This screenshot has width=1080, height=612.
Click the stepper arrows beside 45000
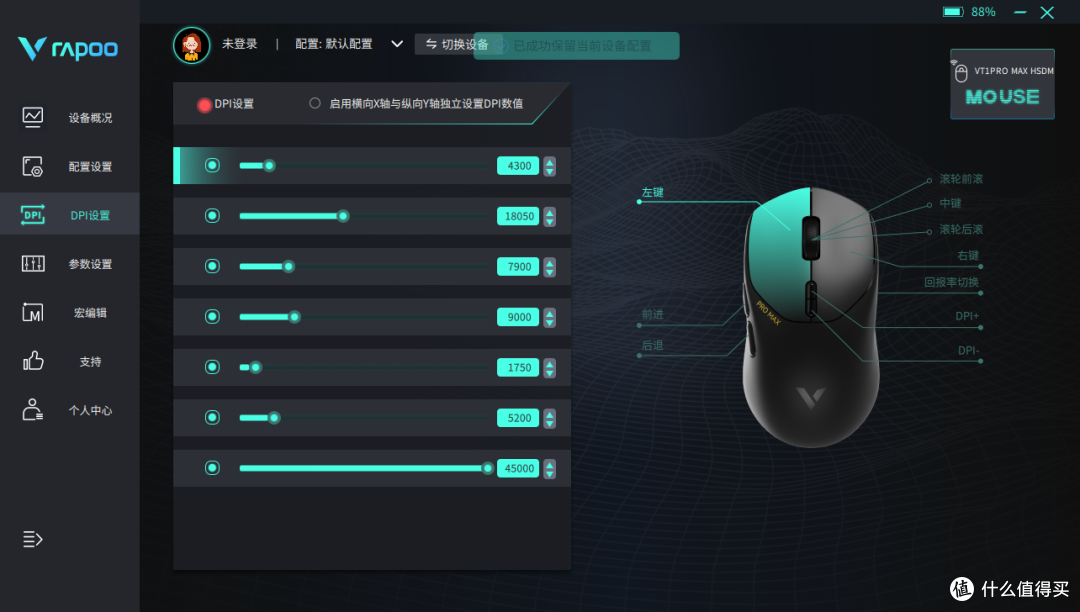pos(549,469)
